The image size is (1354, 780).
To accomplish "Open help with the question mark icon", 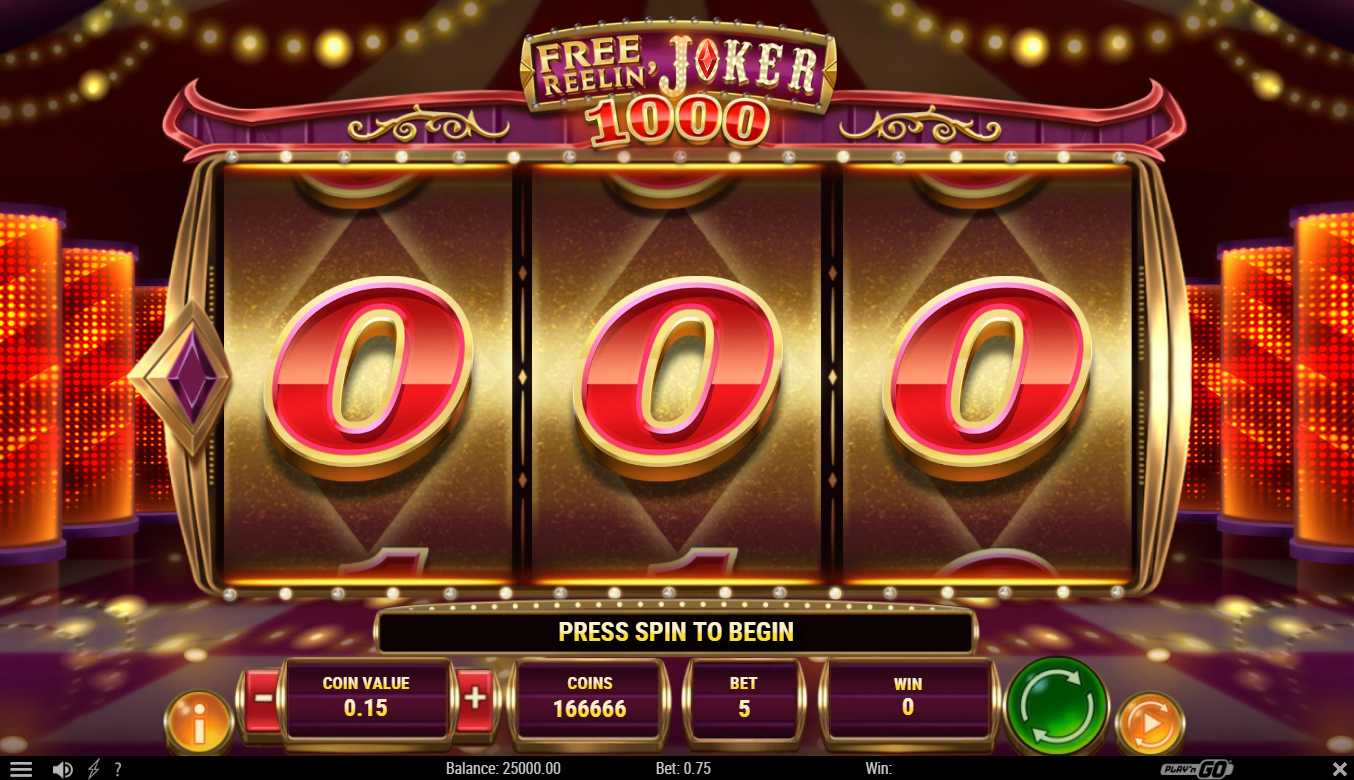I will click(x=117, y=769).
